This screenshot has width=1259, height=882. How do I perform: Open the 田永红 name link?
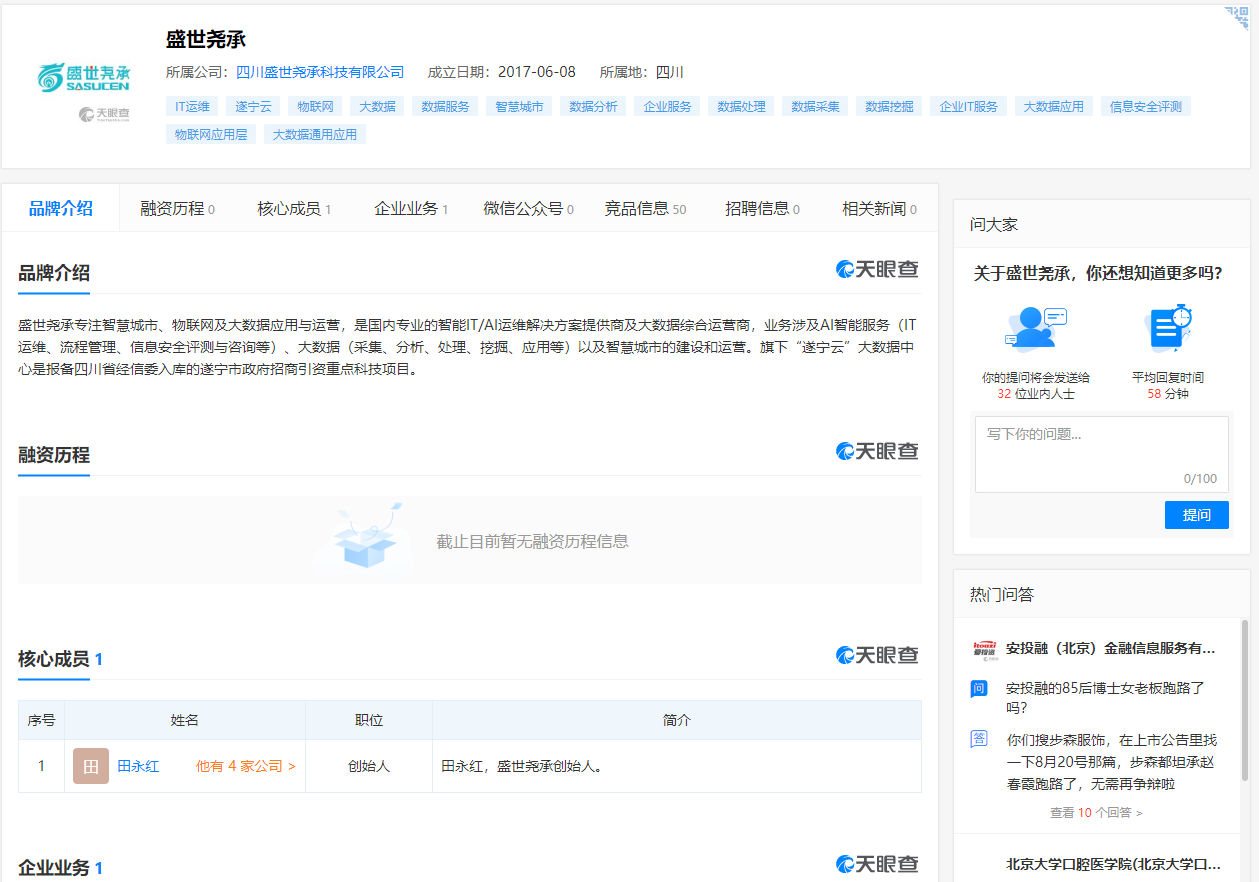pos(138,766)
